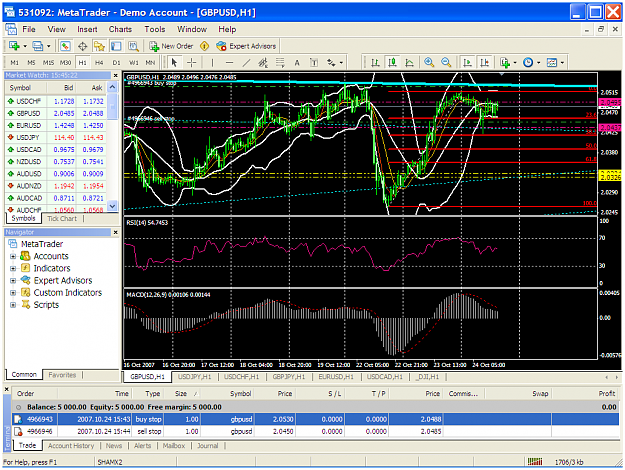Open the Charts menu

click(x=120, y=29)
